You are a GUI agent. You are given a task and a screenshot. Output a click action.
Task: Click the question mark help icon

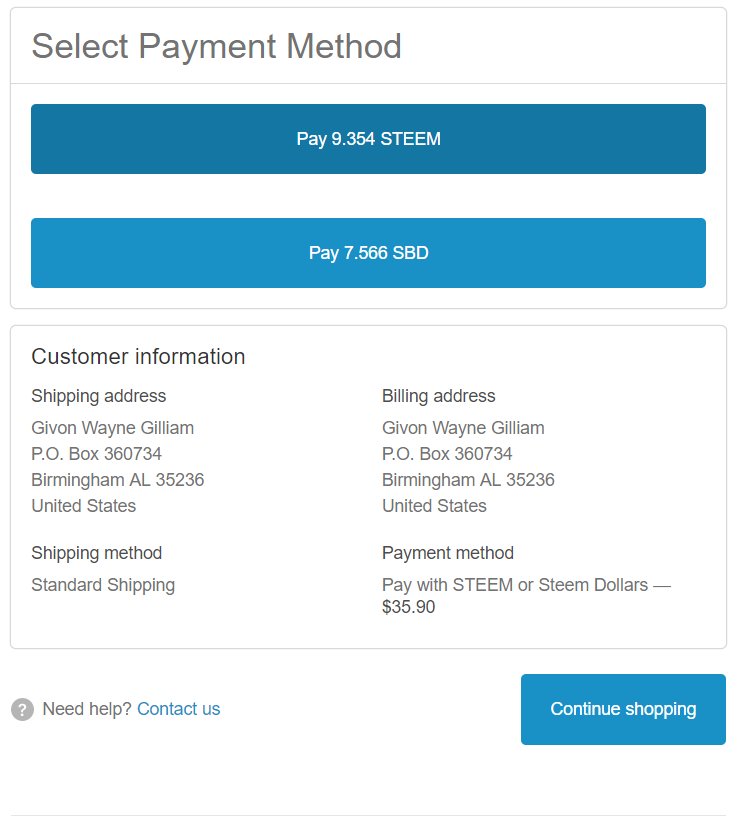coord(22,710)
